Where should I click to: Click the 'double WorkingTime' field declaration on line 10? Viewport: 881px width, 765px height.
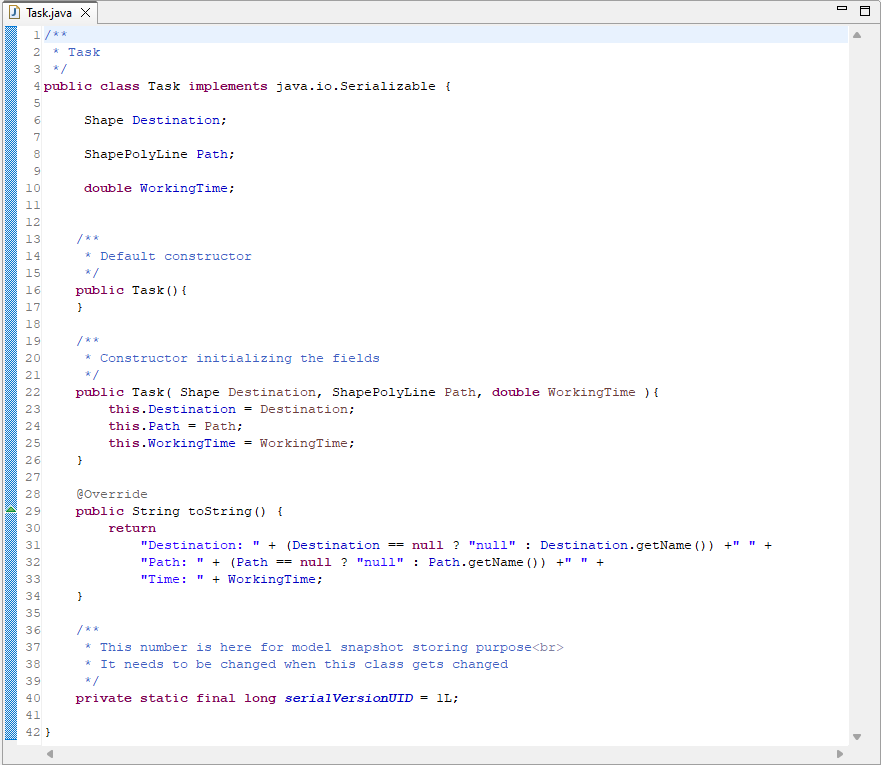pos(159,188)
